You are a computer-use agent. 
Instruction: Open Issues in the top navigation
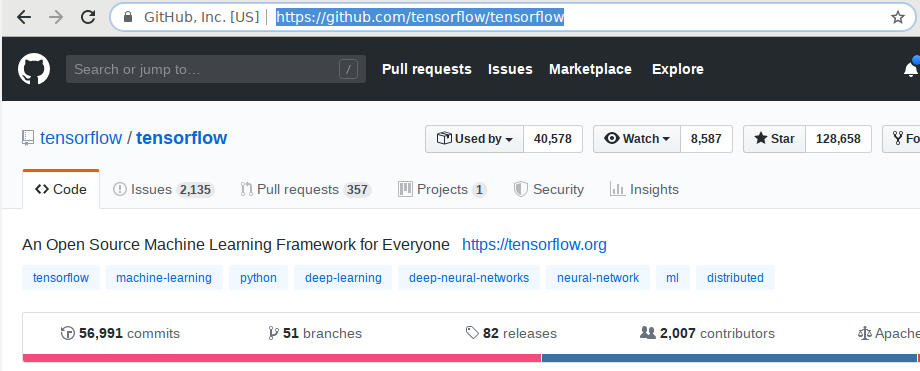[x=510, y=69]
